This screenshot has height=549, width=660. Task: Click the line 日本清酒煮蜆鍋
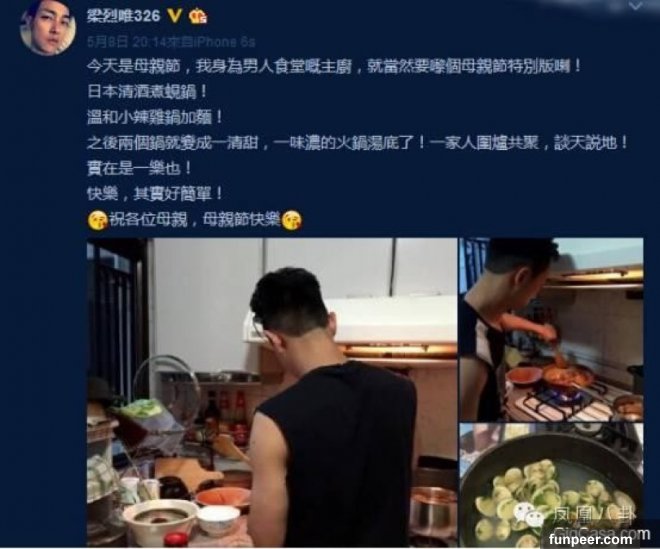(147, 92)
